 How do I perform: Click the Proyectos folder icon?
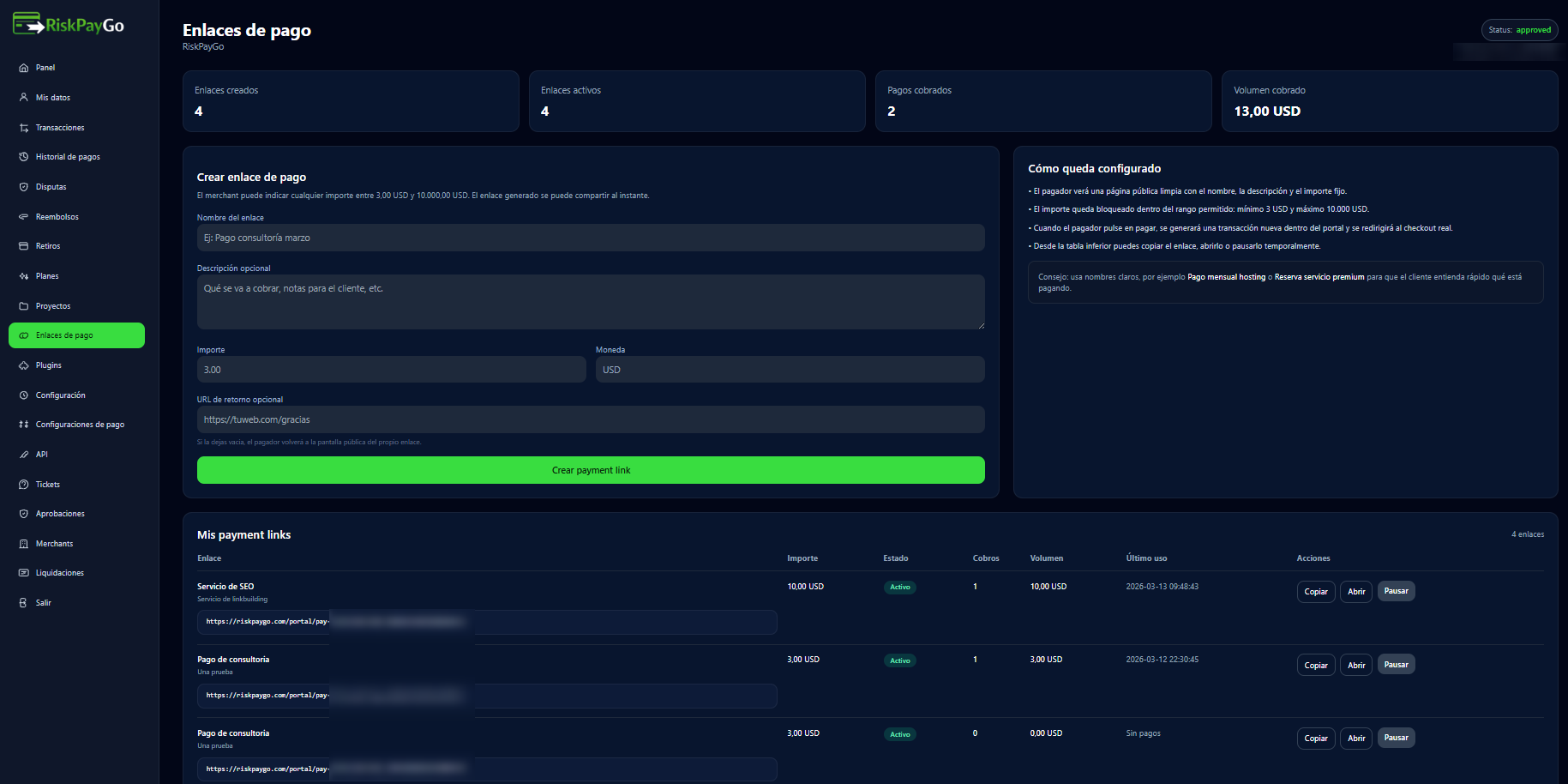click(24, 306)
